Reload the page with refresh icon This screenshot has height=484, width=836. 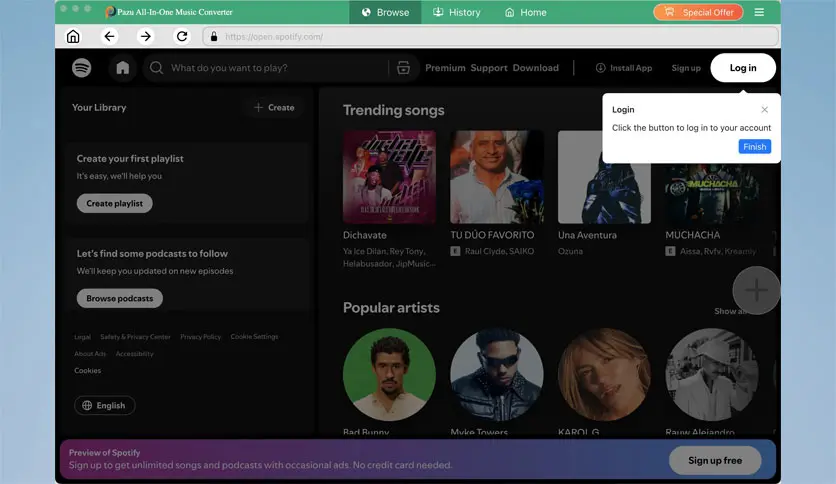click(182, 36)
